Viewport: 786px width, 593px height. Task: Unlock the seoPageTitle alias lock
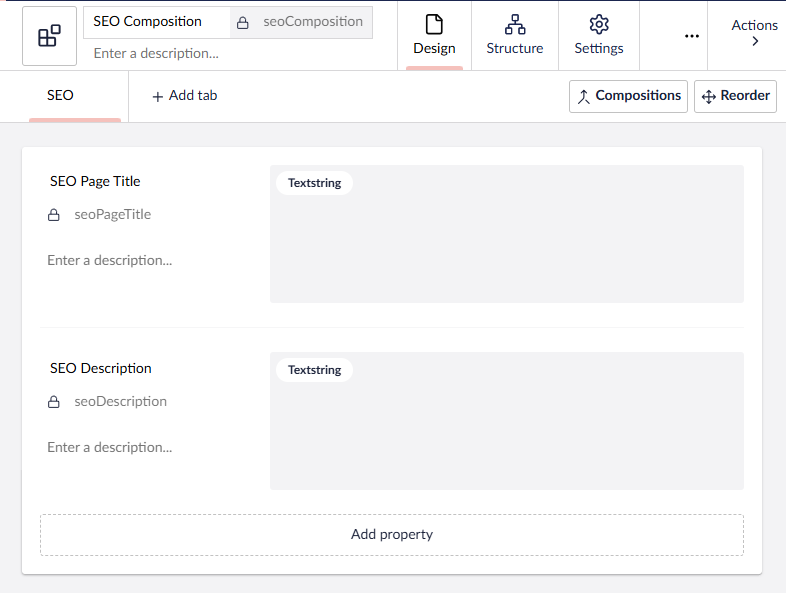(55, 215)
